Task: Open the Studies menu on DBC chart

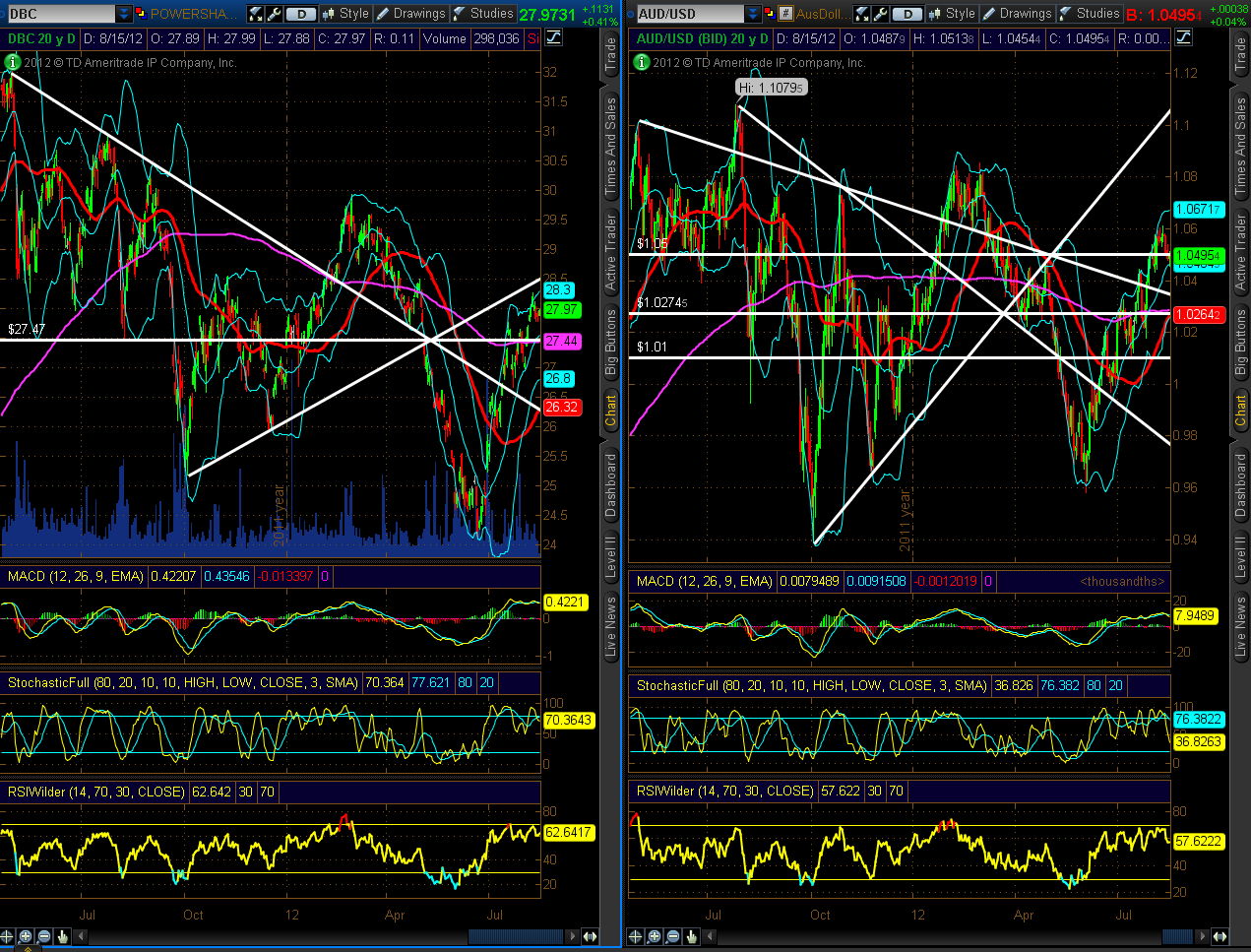Action: 483,14
